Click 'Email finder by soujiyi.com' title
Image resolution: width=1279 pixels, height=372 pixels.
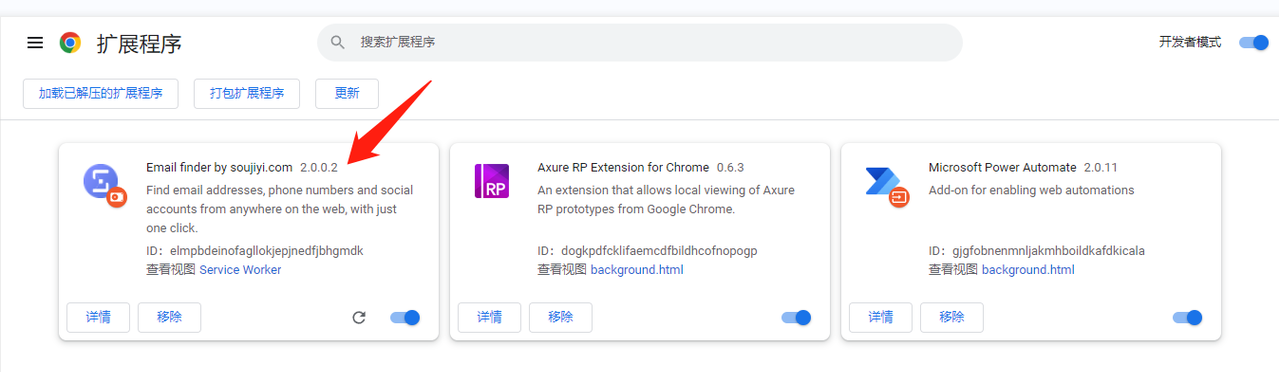(219, 167)
